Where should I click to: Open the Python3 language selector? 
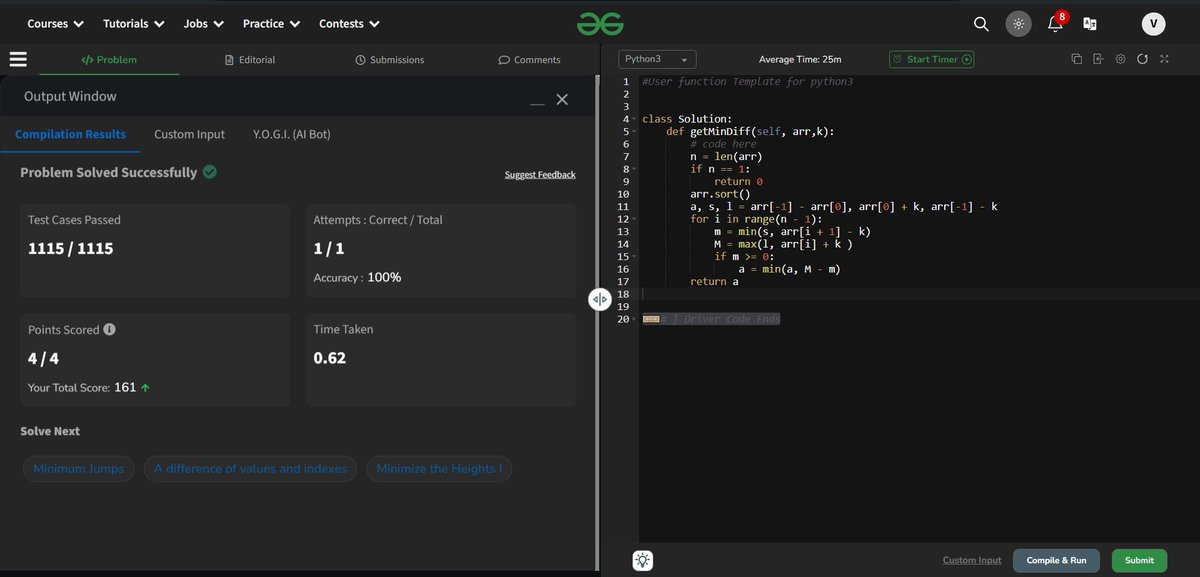pyautogui.click(x=657, y=59)
